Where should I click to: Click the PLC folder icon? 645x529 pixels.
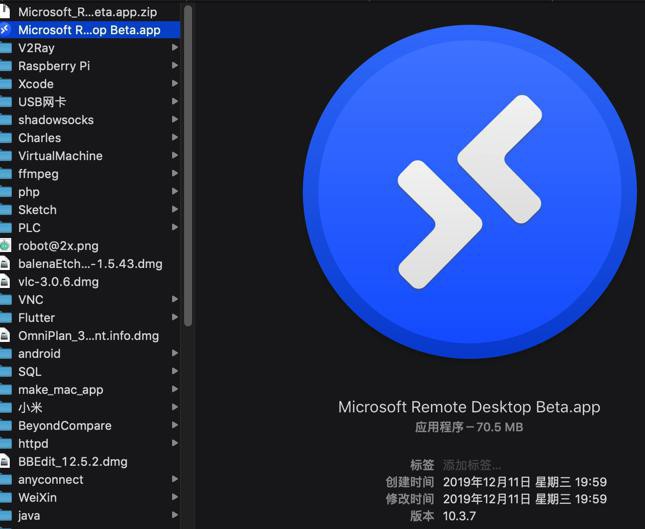click(x=5, y=227)
